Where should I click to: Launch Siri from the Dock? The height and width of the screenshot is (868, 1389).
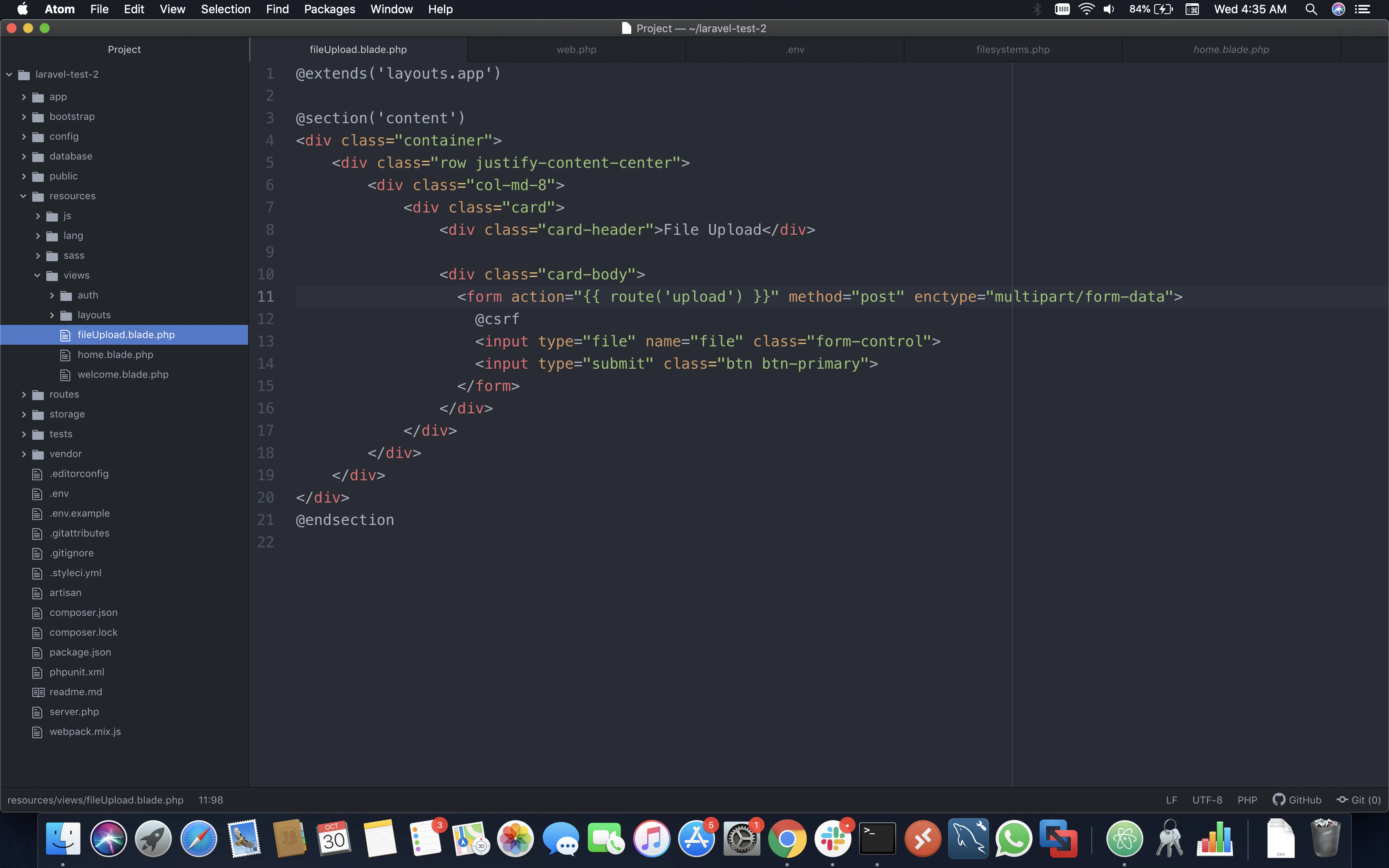click(108, 839)
